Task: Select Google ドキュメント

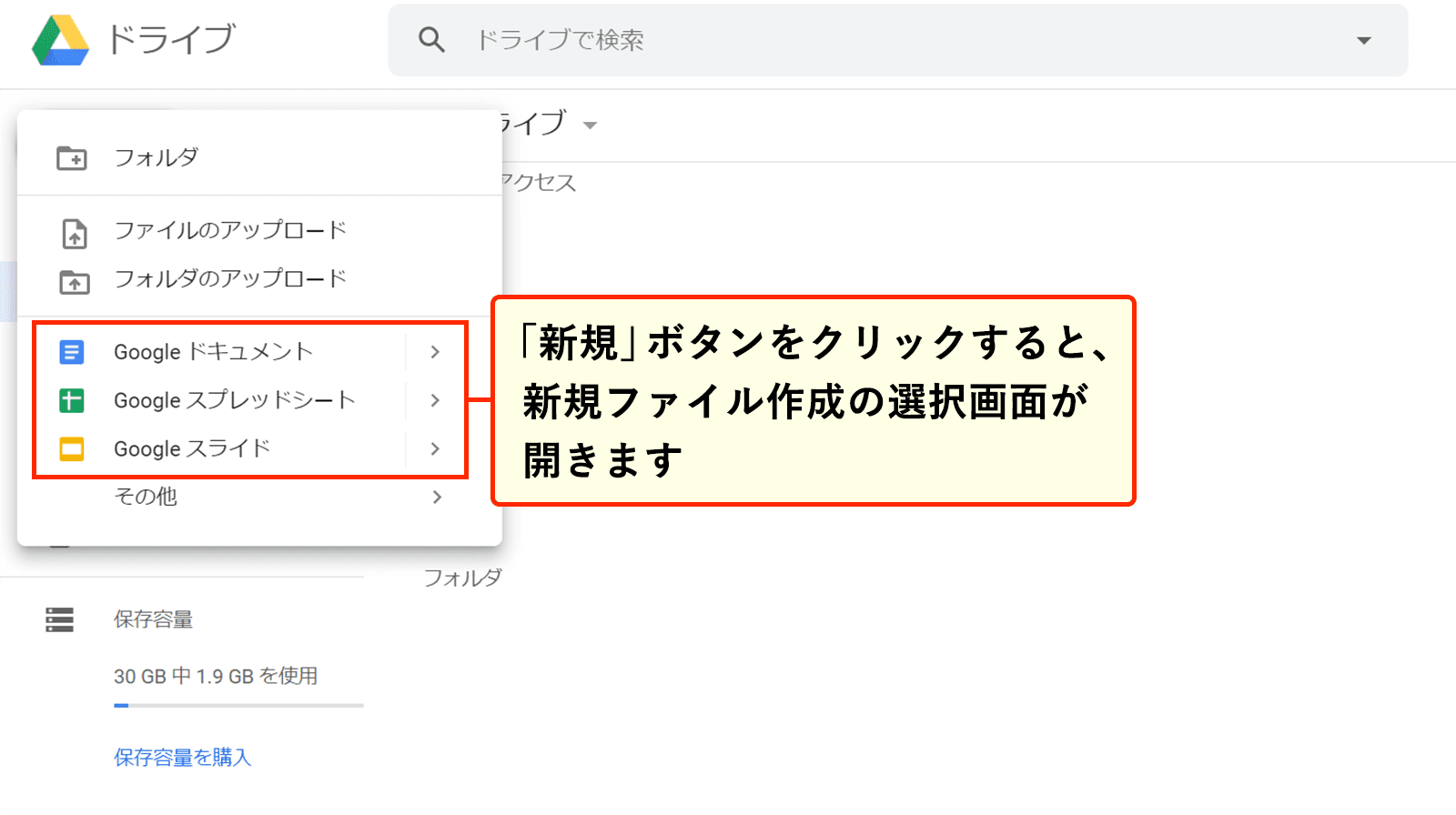Action: [x=214, y=352]
